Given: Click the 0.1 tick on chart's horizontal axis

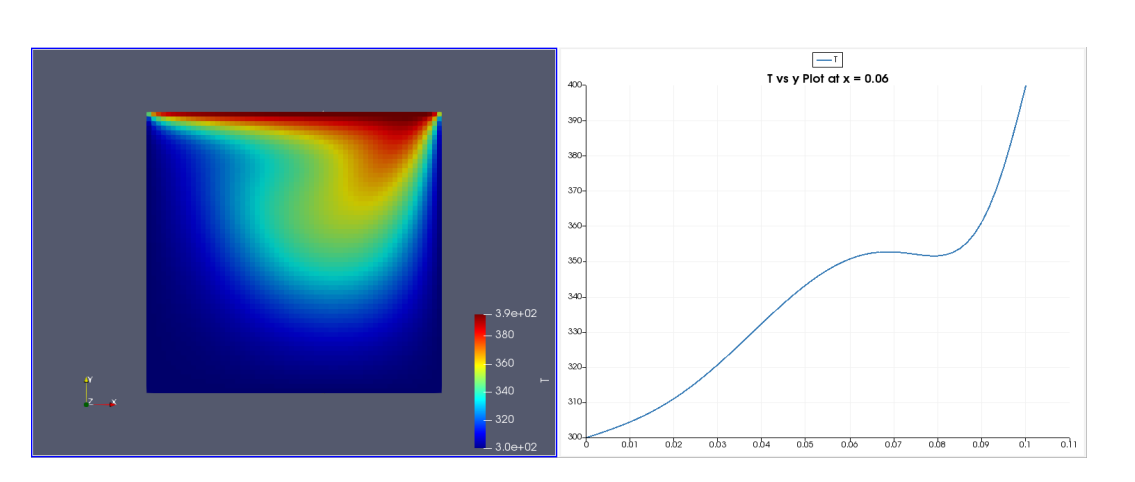Looking at the screenshot, I should click(1025, 444).
